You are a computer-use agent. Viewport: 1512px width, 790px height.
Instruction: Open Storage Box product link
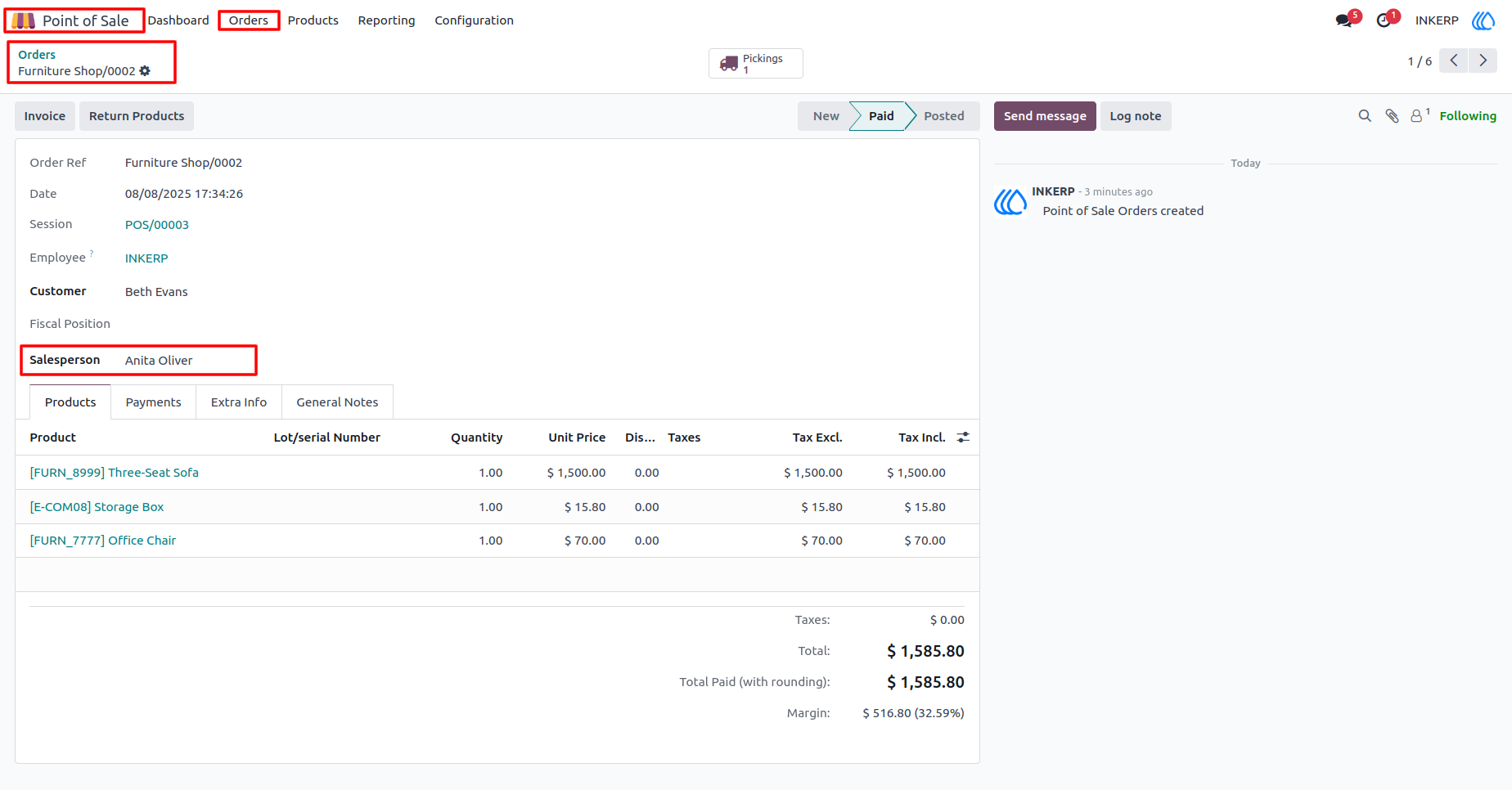coord(97,507)
